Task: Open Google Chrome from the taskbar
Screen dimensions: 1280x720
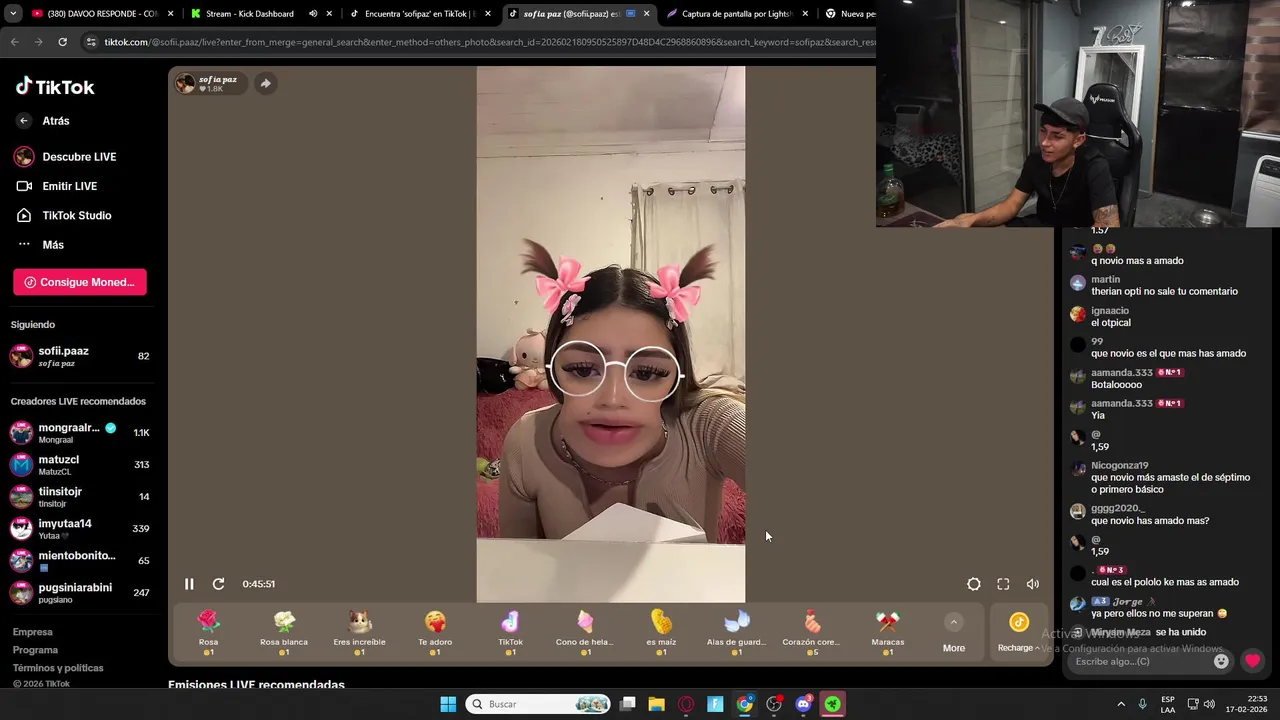Action: coord(745,704)
